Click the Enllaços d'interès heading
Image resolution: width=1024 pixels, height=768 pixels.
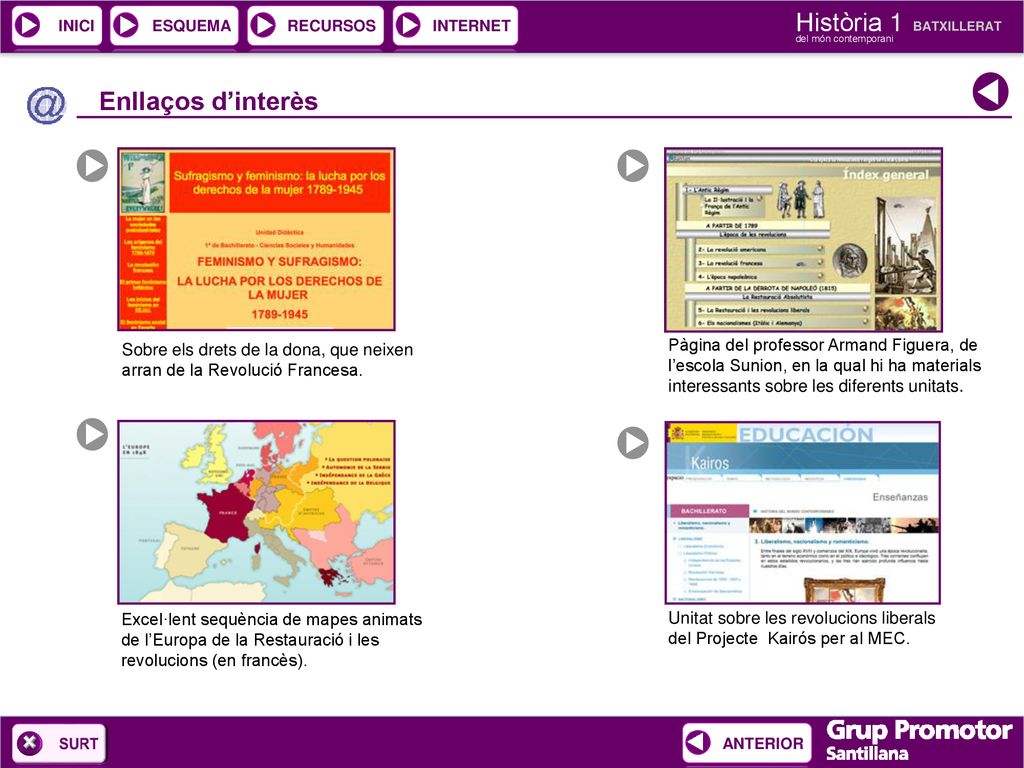pyautogui.click(x=208, y=101)
